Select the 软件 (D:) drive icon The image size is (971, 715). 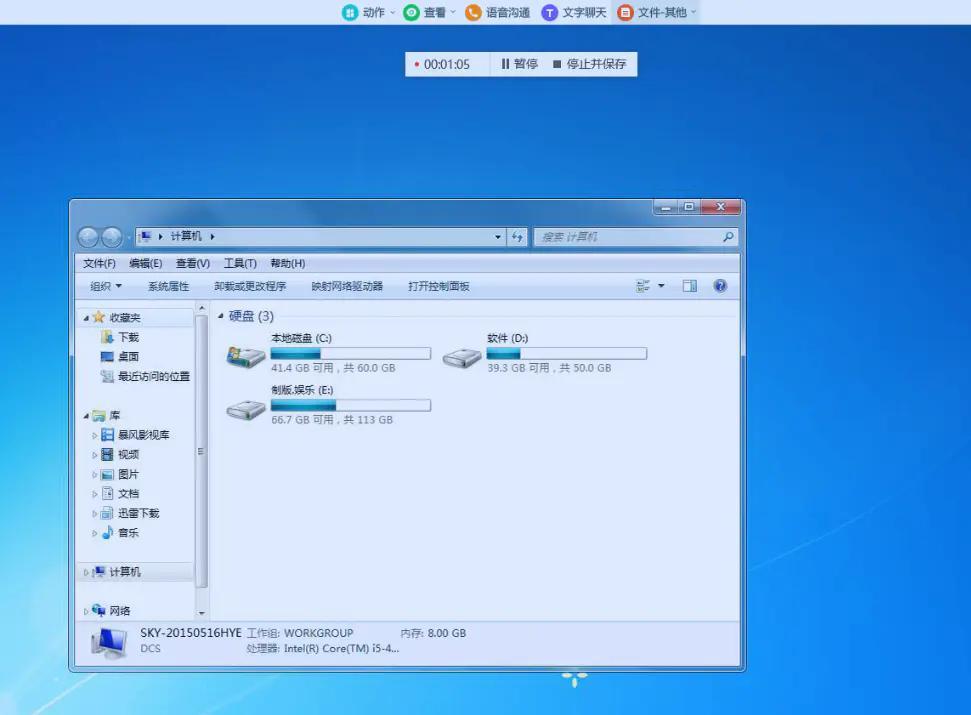461,357
